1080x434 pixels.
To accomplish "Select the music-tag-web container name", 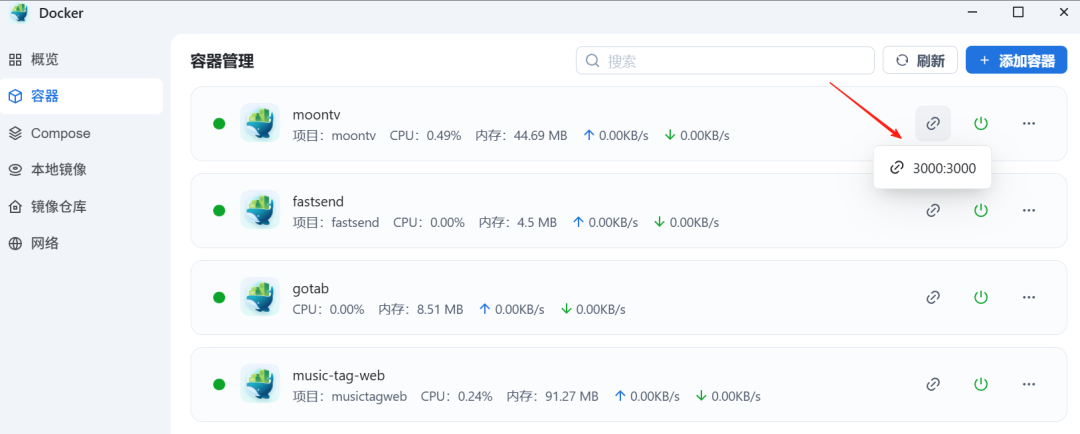I will click(339, 375).
